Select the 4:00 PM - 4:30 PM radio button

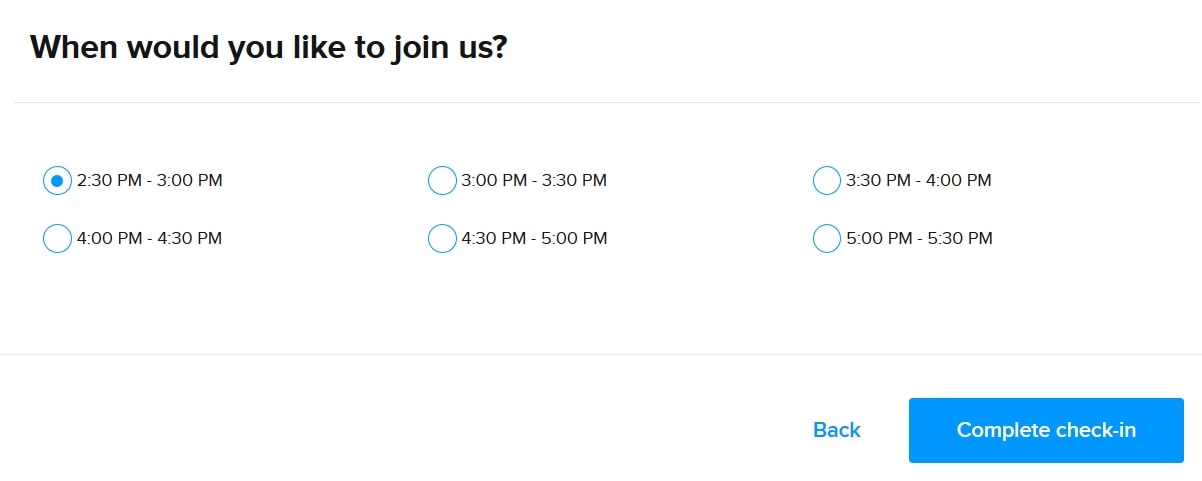[57, 239]
